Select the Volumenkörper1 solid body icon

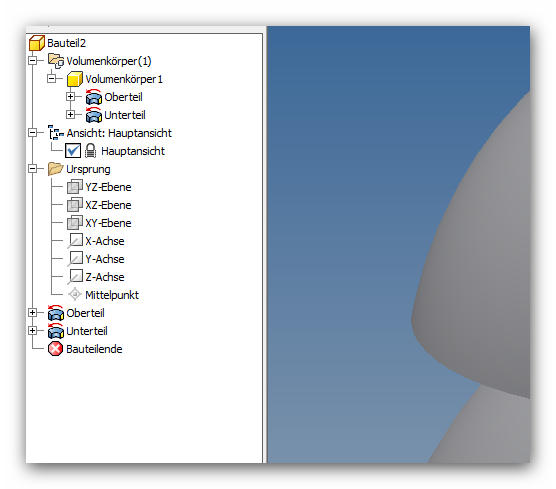coord(75,79)
